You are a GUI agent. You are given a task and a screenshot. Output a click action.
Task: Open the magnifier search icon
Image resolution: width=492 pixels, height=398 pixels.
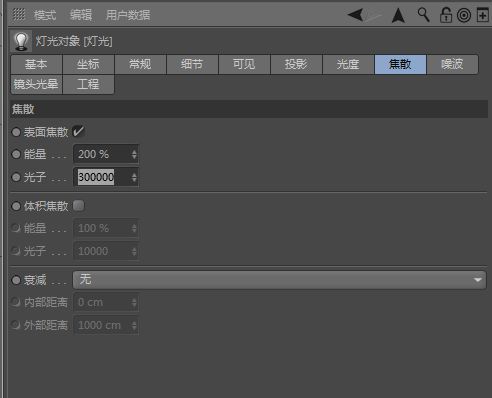[x=423, y=15]
